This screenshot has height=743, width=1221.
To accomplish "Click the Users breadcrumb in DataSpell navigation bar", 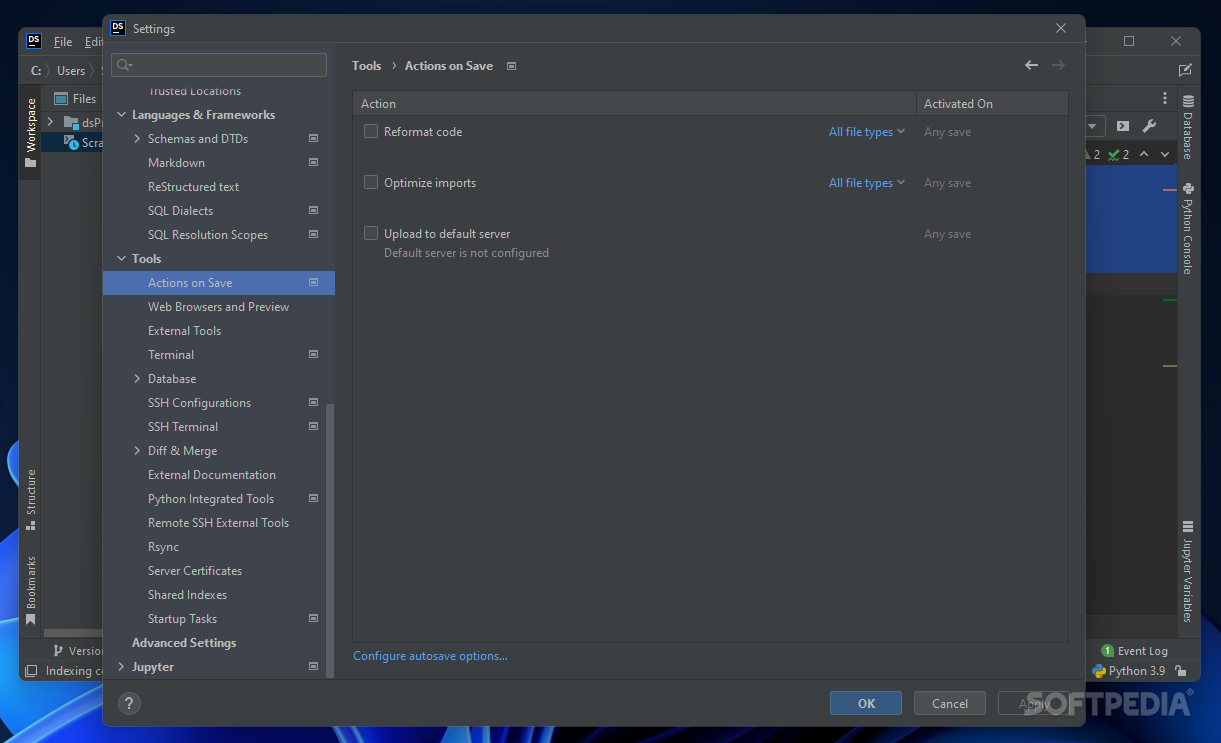I will pos(71,71).
